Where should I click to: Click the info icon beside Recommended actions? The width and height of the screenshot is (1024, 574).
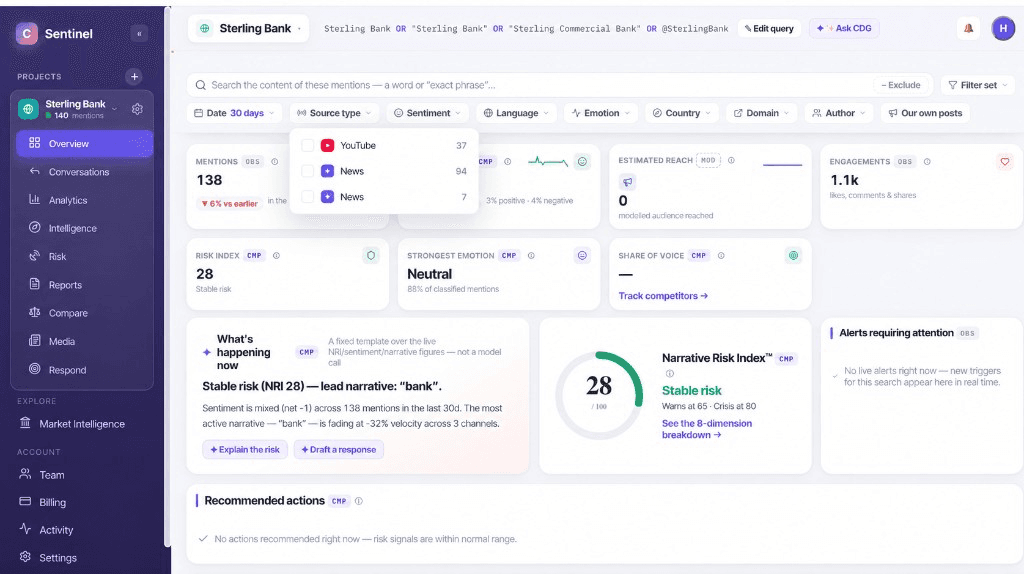pyautogui.click(x=359, y=501)
